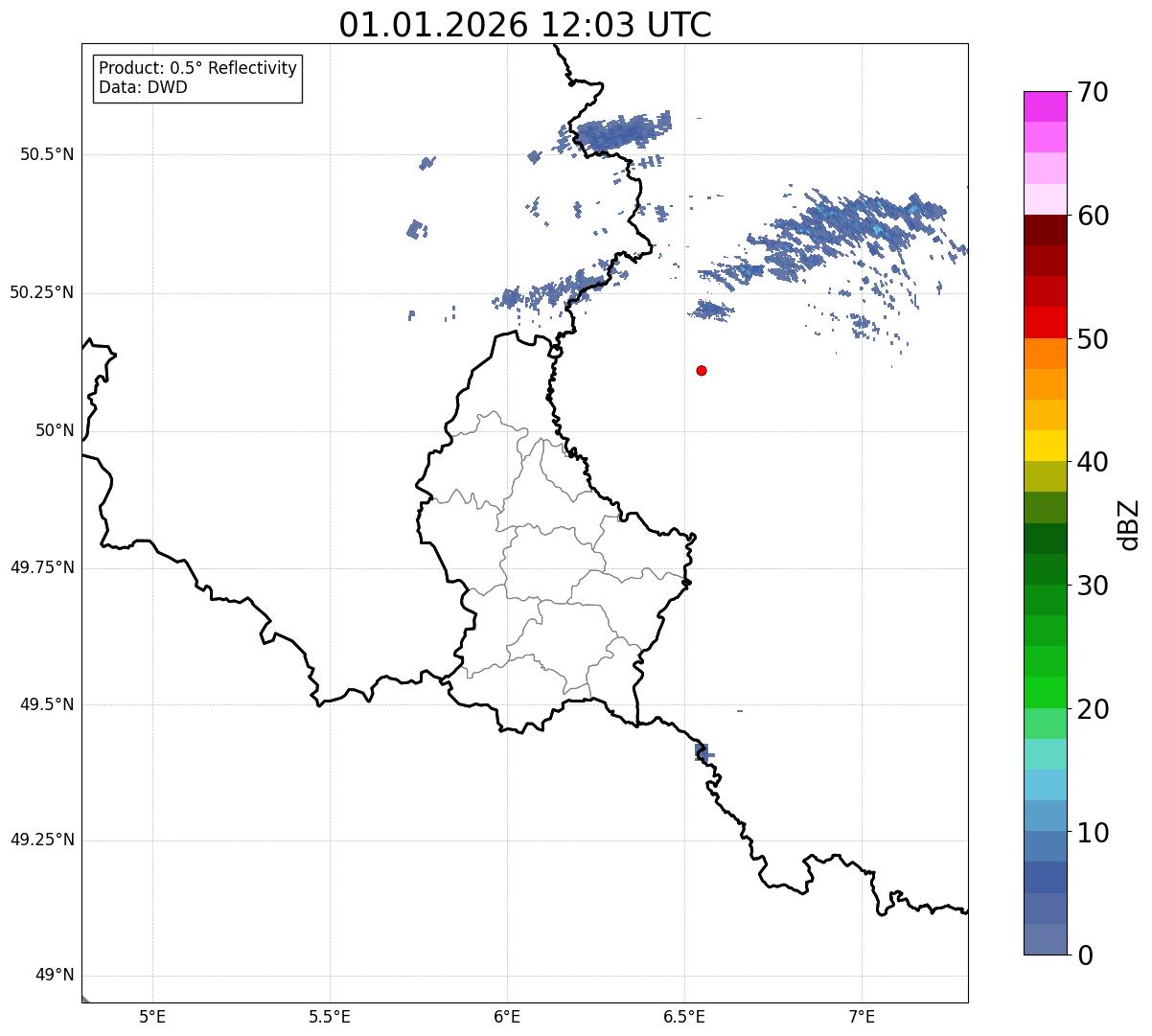The height and width of the screenshot is (1036, 1152).
Task: Click the longitude label 7°E
Action: (x=862, y=1016)
